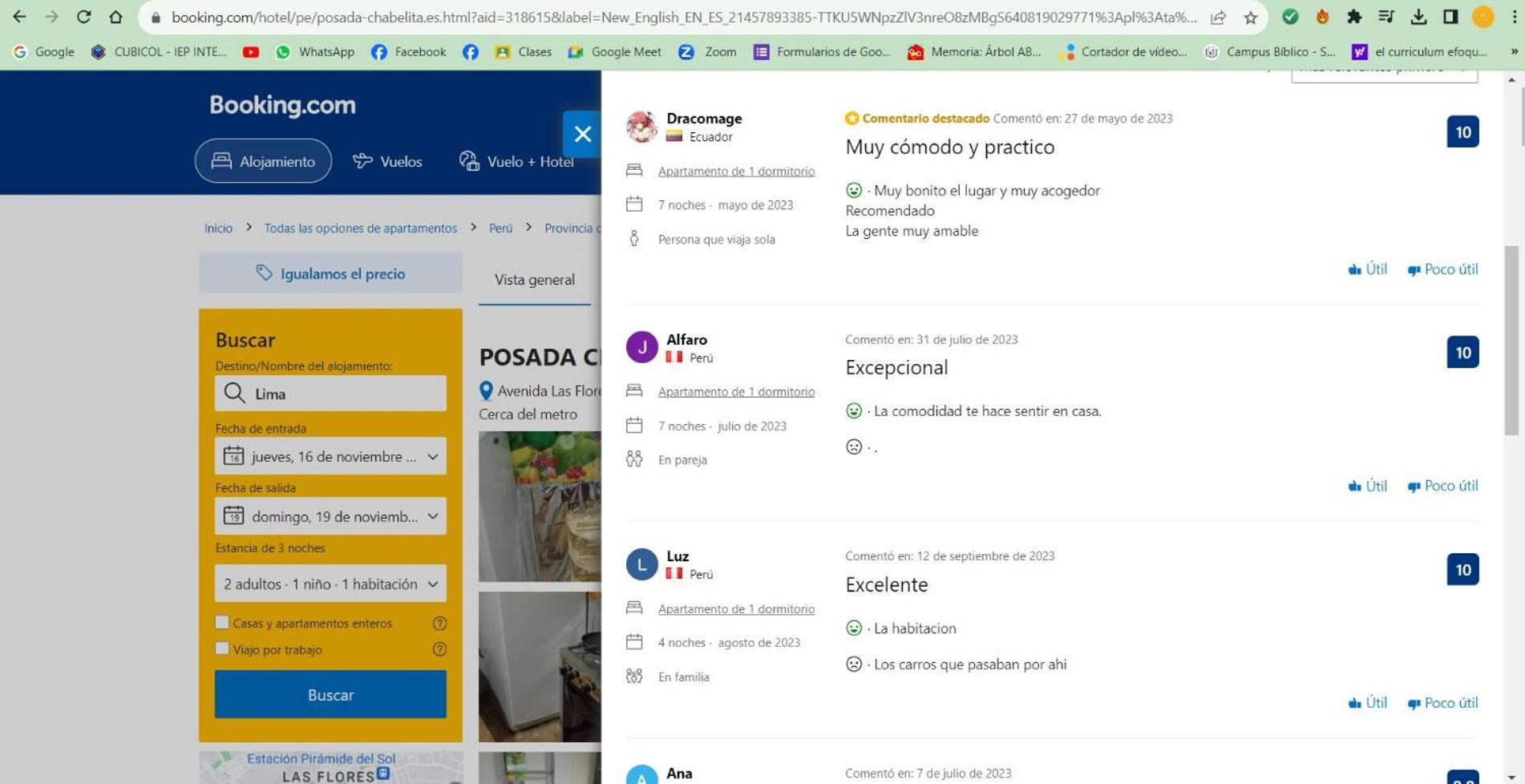Viewport: 1525px width, 784px height.
Task: Open the CUBICOL - IEP bookmark
Action: pyautogui.click(x=159, y=52)
